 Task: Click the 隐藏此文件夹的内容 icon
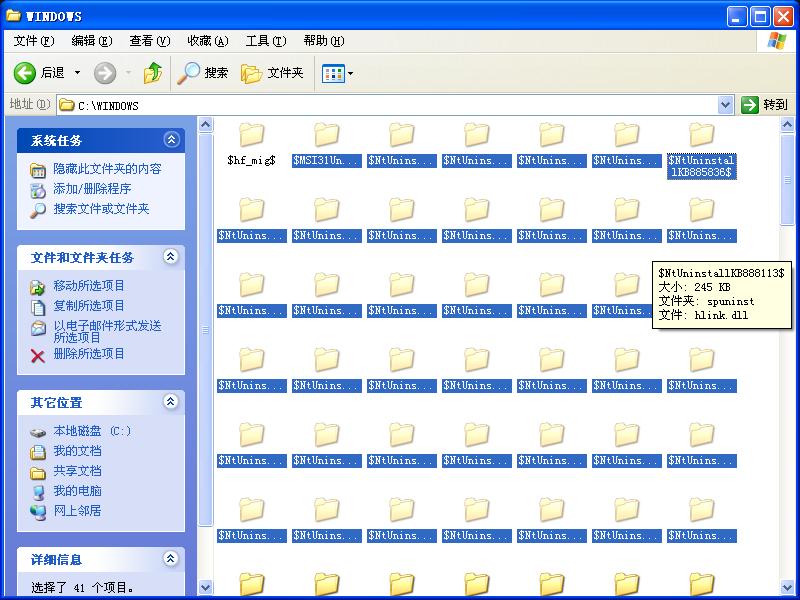pyautogui.click(x=38, y=170)
